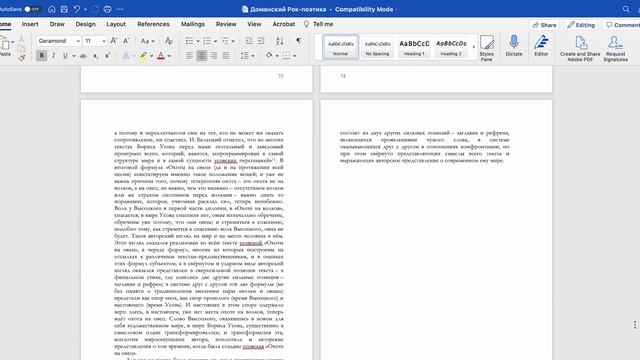Insert a bulleted list
The width and height of the screenshot is (640, 360).
[x=189, y=41]
